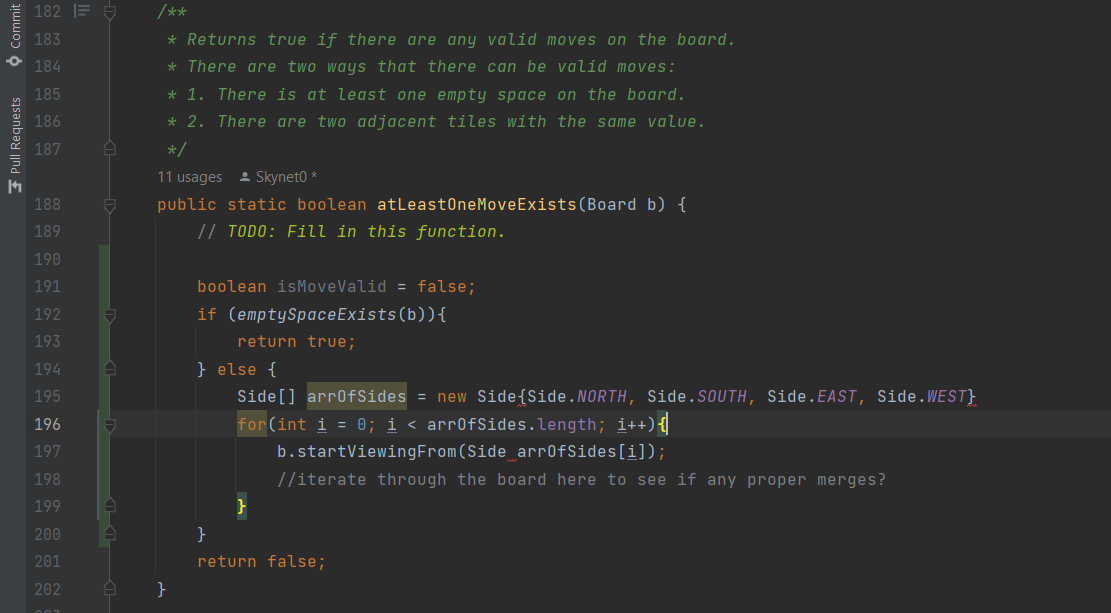Fold the for loop at line 196

point(110,424)
